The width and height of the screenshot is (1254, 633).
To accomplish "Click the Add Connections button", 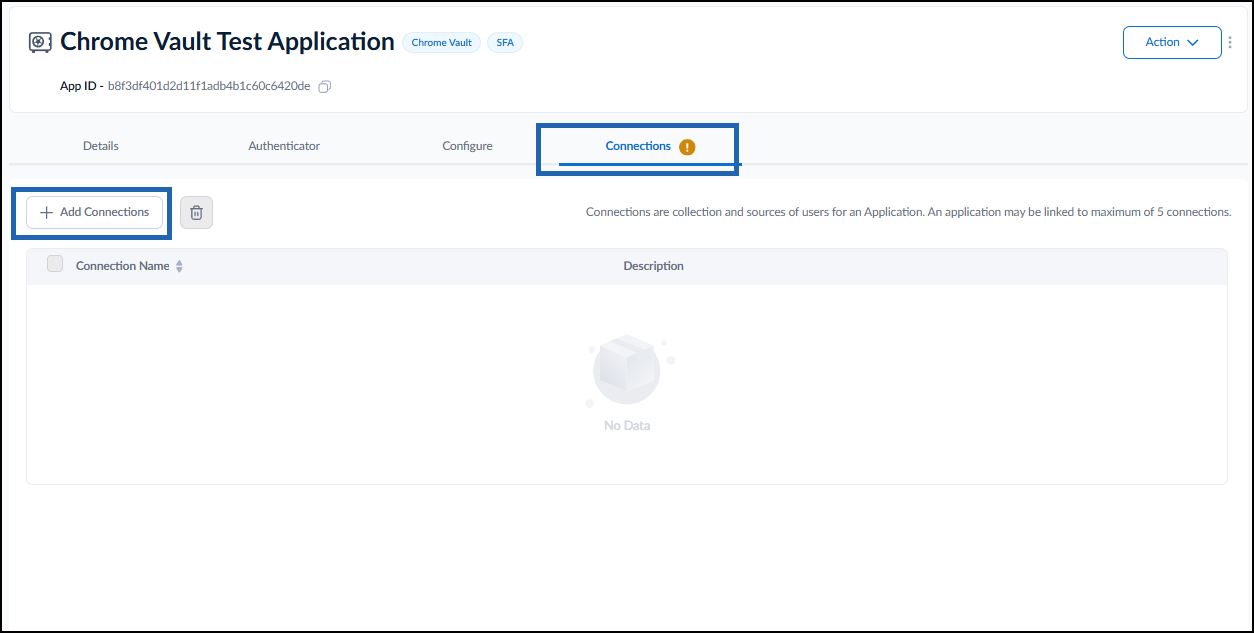I will click(94, 212).
